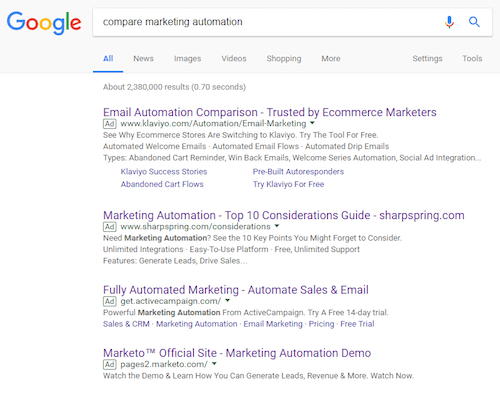This screenshot has width=500, height=393.
Task: Open Fully Automated Marketing ad title
Action: point(236,290)
